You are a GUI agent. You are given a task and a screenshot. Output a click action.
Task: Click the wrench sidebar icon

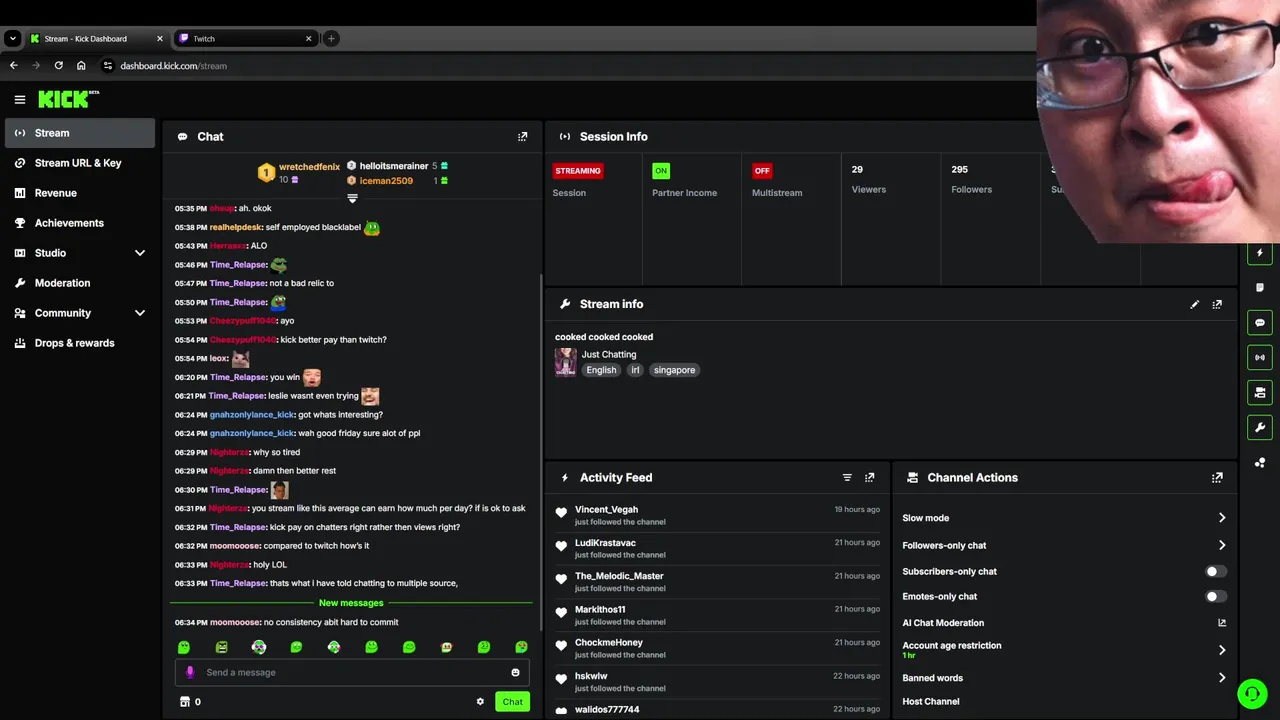pyautogui.click(x=1260, y=427)
